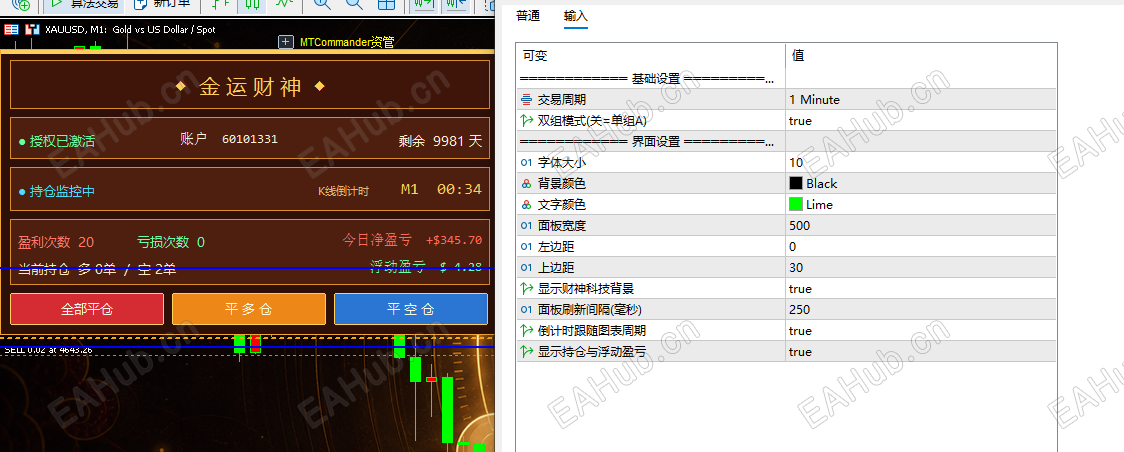Open the 文字颜色 Lime color swatch

pyautogui.click(x=796, y=204)
